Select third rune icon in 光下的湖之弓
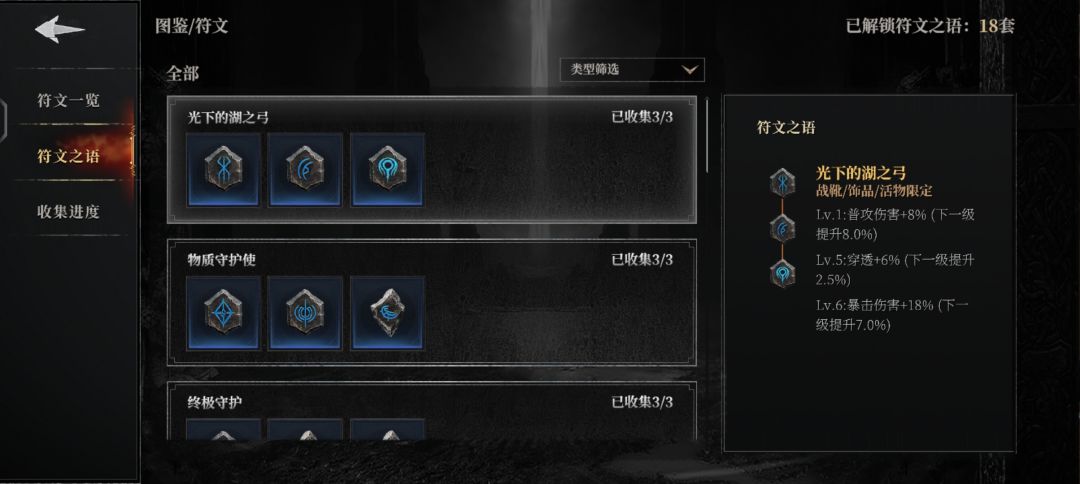Screen dimensions: 1080x484 [x=388, y=169]
